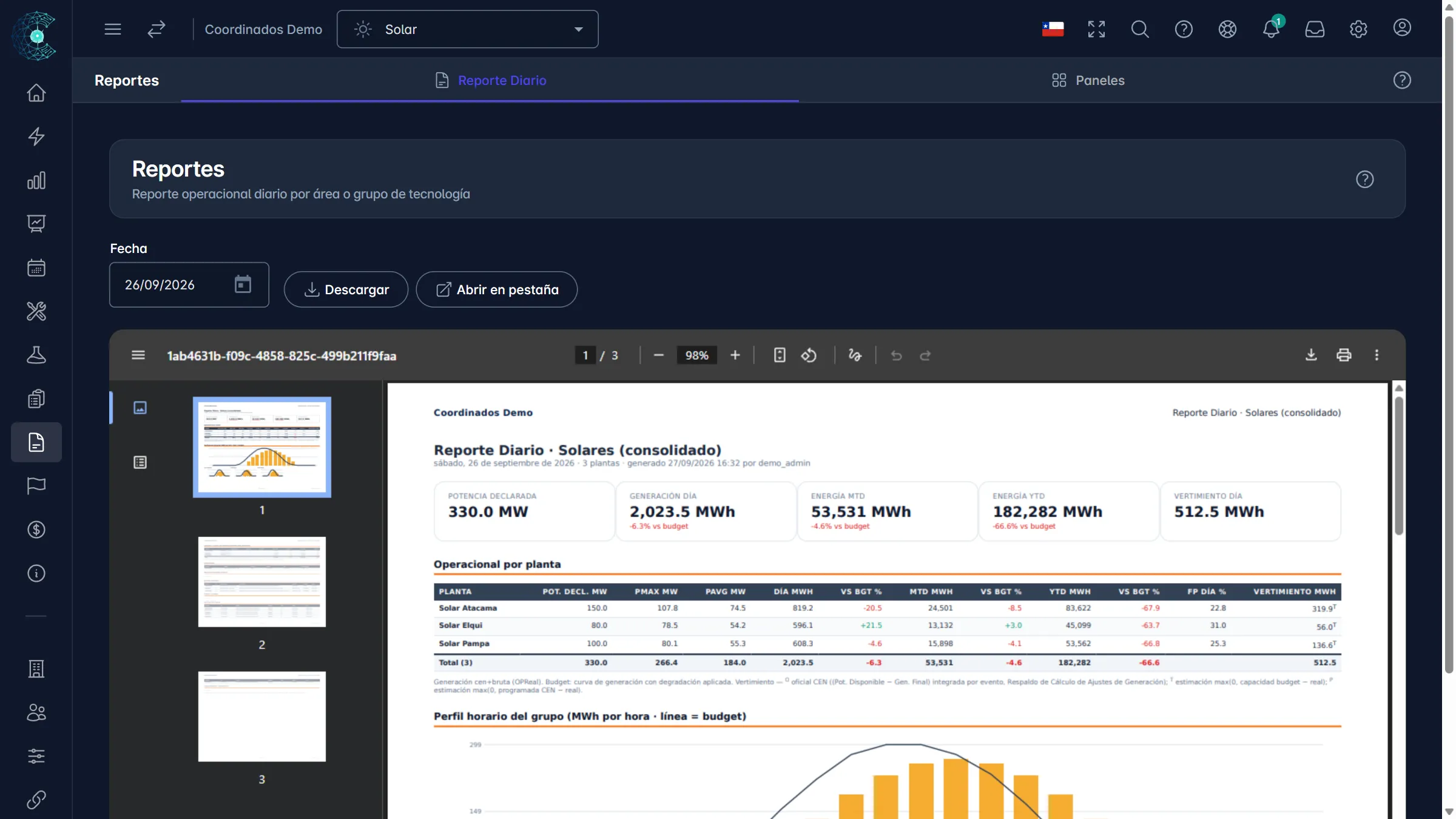Print the PDF report

(x=1344, y=356)
